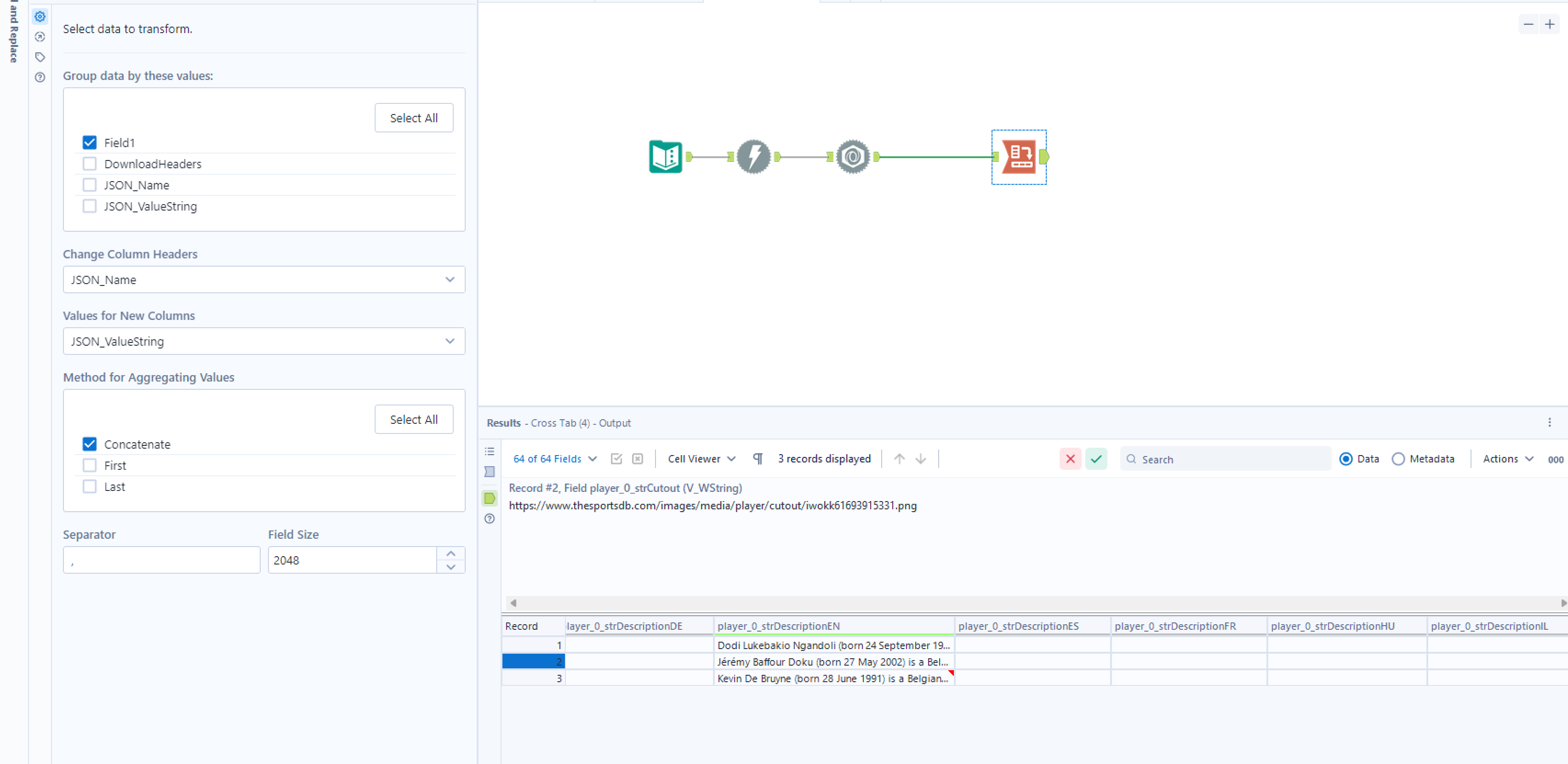Click the player_0_strDescriptionES column header
Image resolution: width=1568 pixels, height=764 pixels.
point(1033,627)
